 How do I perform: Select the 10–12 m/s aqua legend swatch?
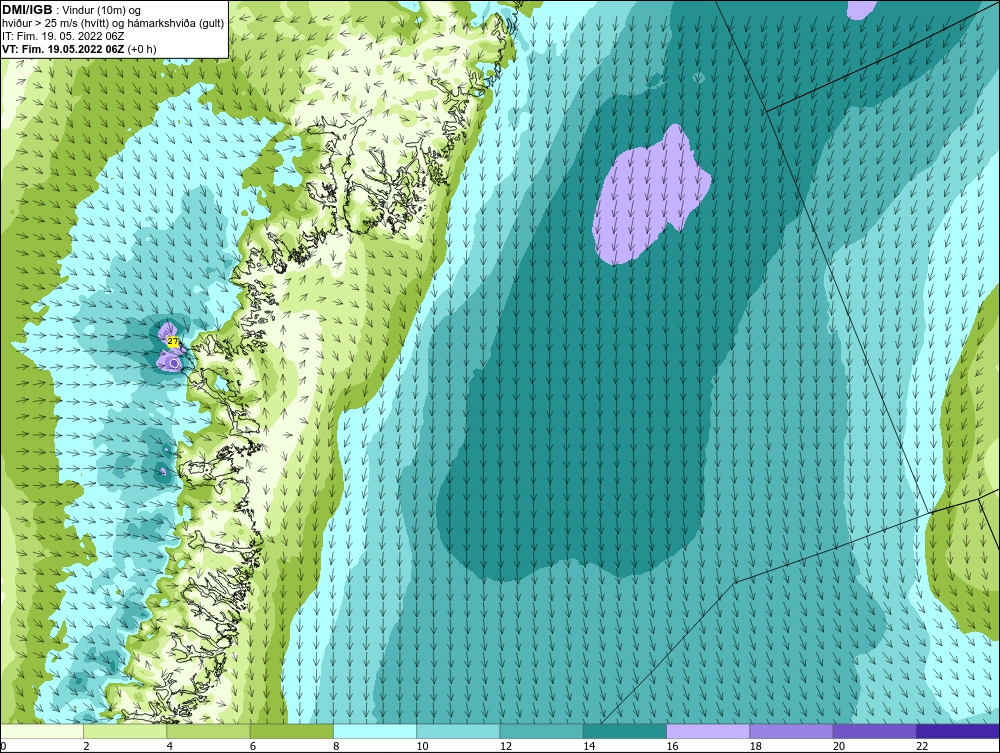[x=458, y=731]
